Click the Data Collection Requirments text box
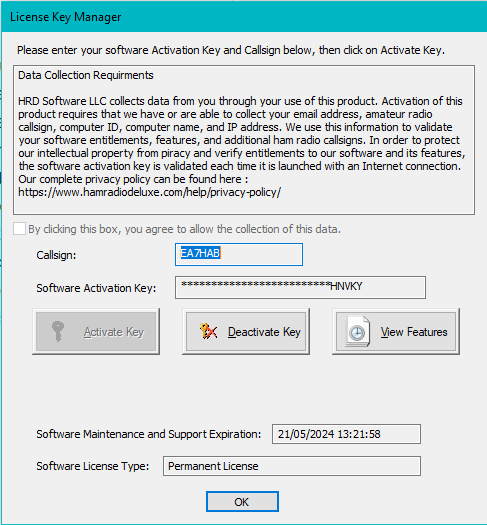 [244, 140]
